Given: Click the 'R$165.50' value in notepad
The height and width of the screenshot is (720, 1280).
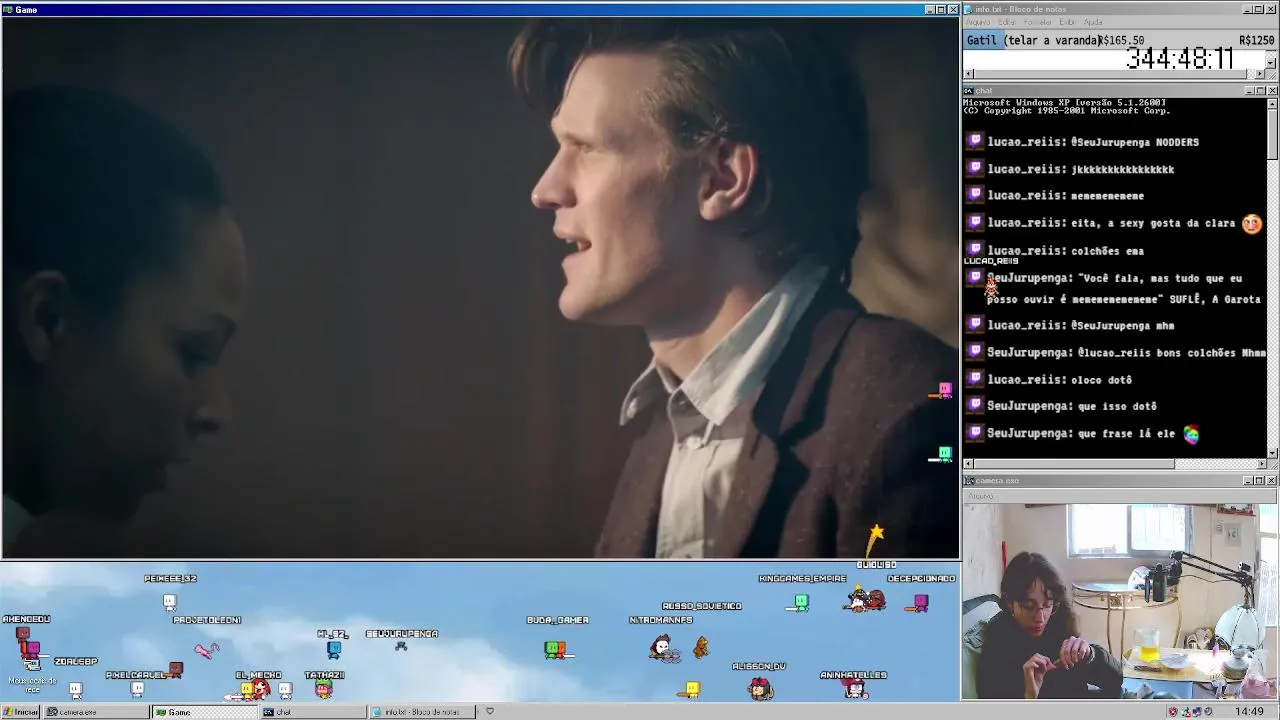Looking at the screenshot, I should [1120, 40].
